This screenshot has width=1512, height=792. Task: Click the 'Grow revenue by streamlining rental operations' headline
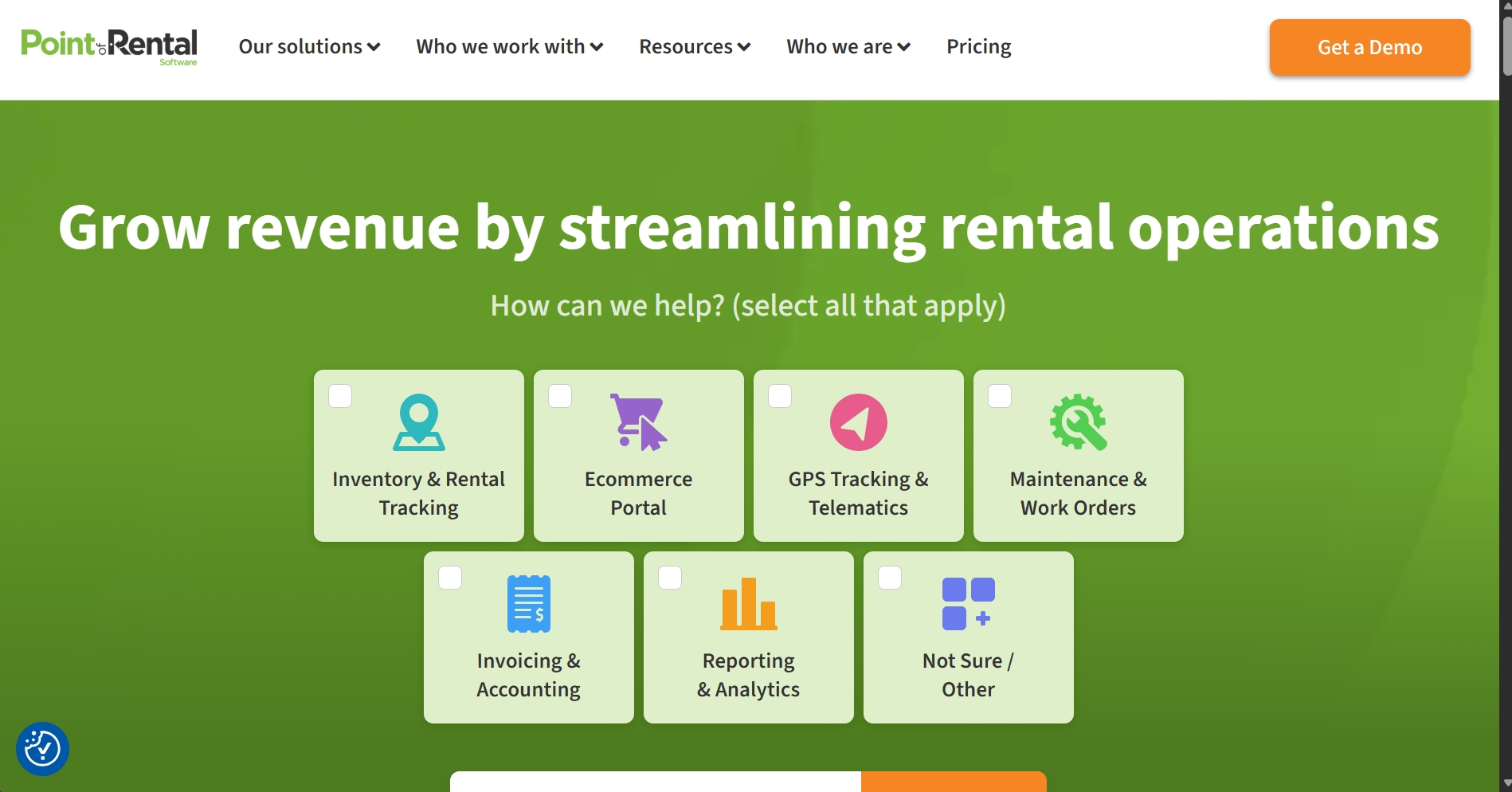(x=749, y=228)
